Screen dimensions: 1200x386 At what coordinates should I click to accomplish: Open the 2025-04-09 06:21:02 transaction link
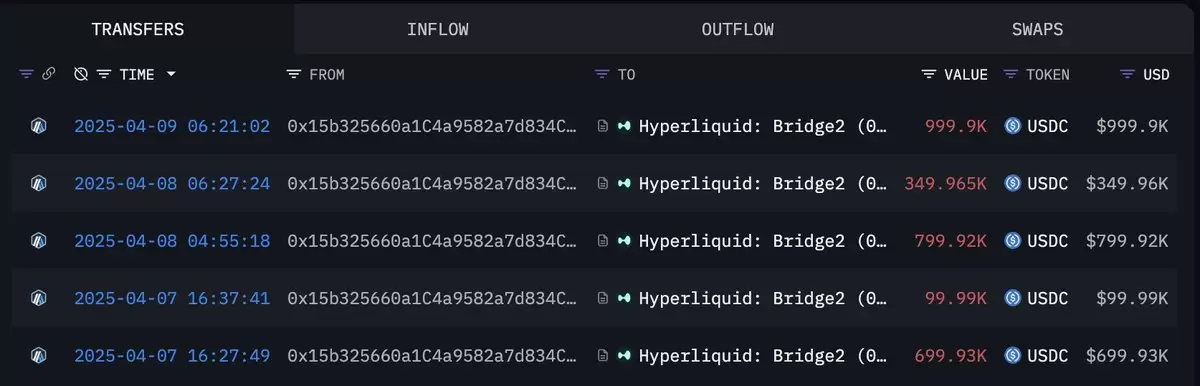click(x=172, y=126)
